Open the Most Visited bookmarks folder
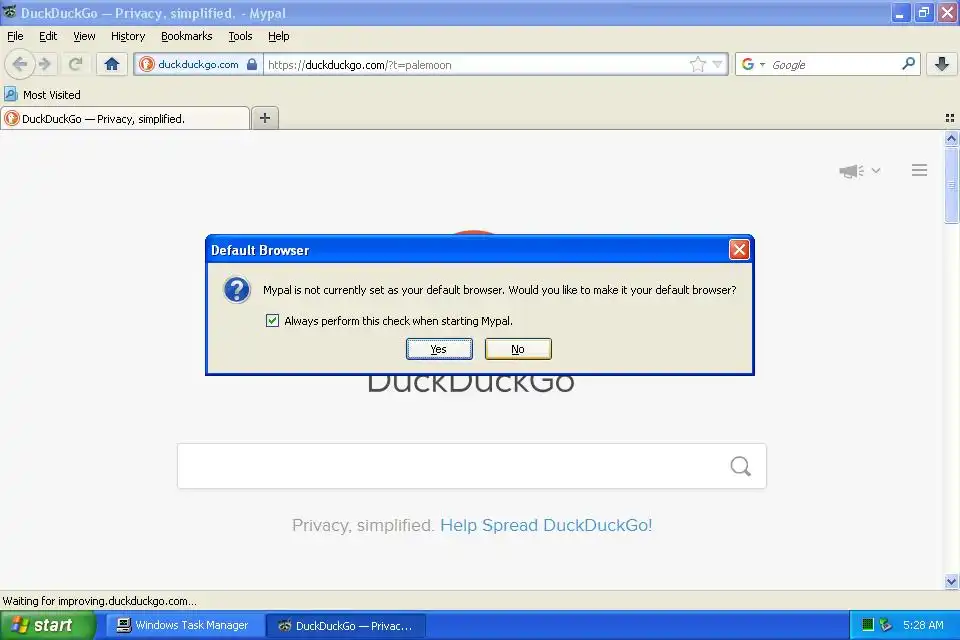Image resolution: width=960 pixels, height=640 pixels. 42,95
